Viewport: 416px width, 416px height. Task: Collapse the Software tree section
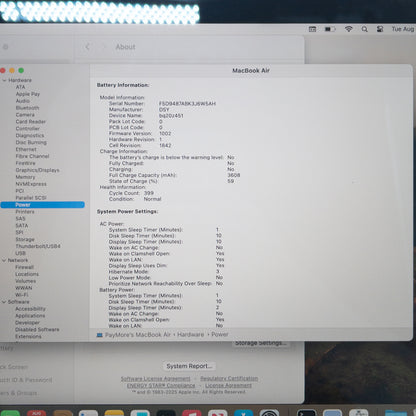(x=4, y=302)
